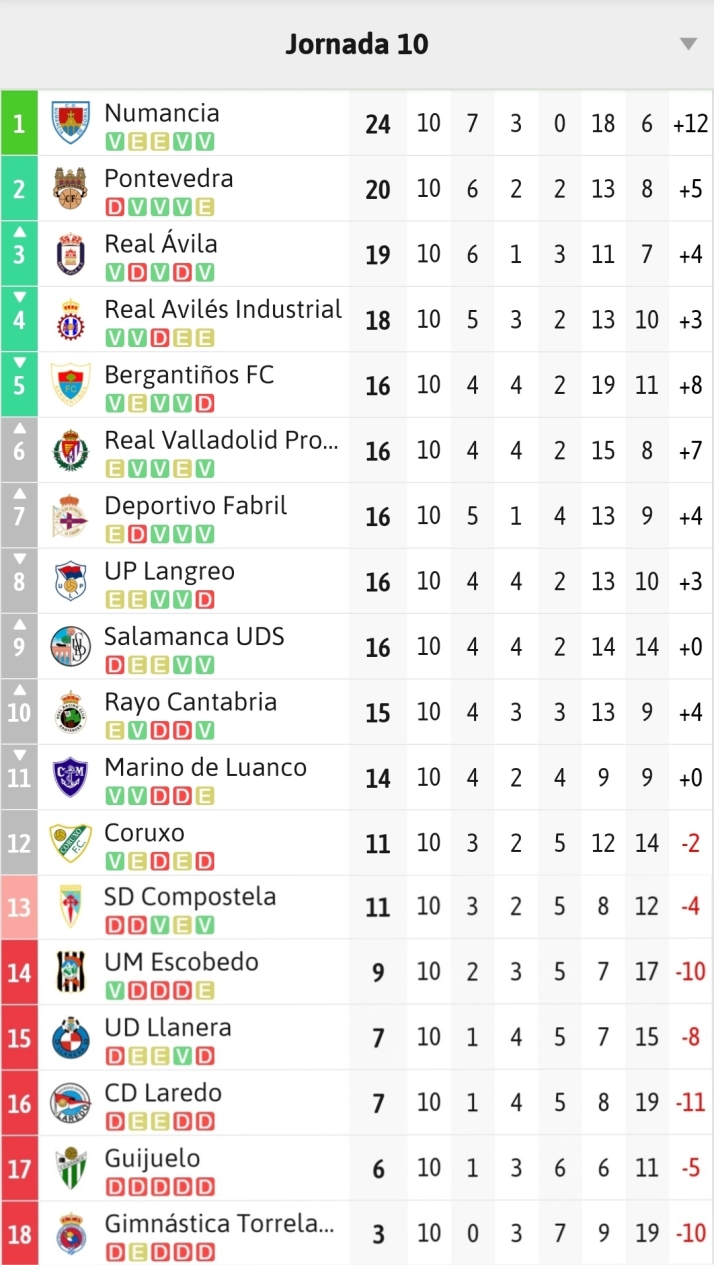The image size is (714, 1265).
Task: Click the +12 goal difference of Numancia
Action: pyautogui.click(x=689, y=123)
